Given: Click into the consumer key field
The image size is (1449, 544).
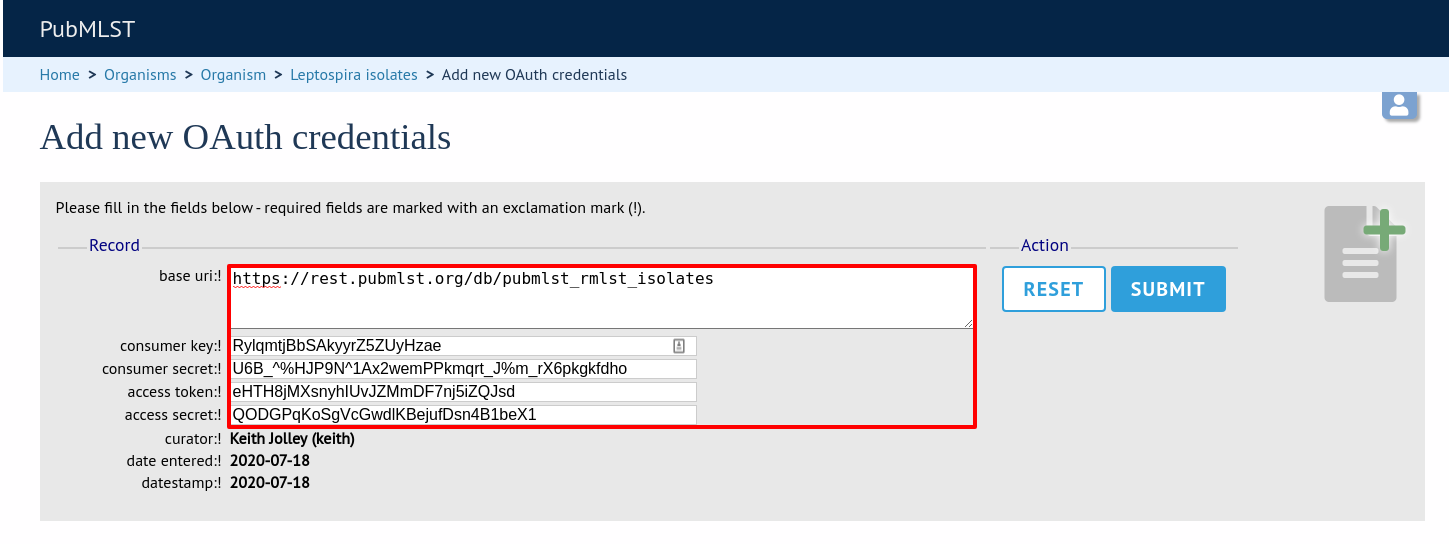Looking at the screenshot, I should click(x=463, y=346).
